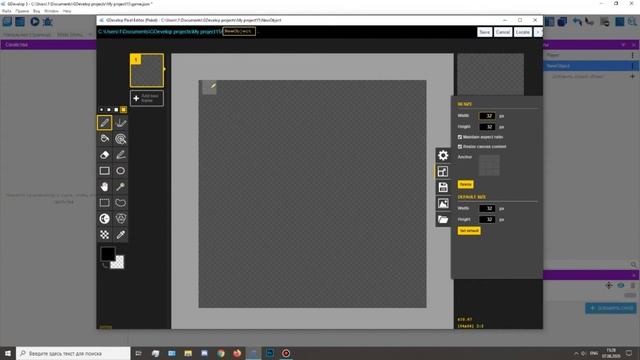The image size is (640, 360).
Task: Select the Rectangle tool
Action: [104, 171]
